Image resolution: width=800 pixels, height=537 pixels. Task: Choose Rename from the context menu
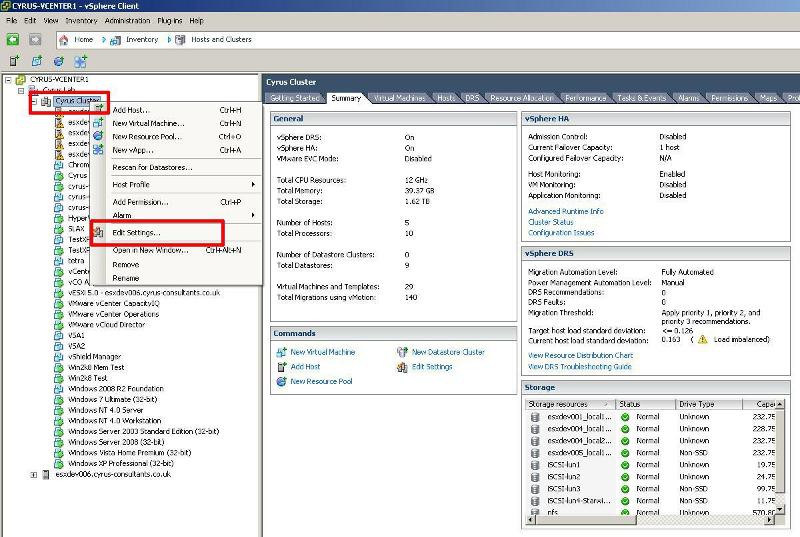tap(126, 278)
